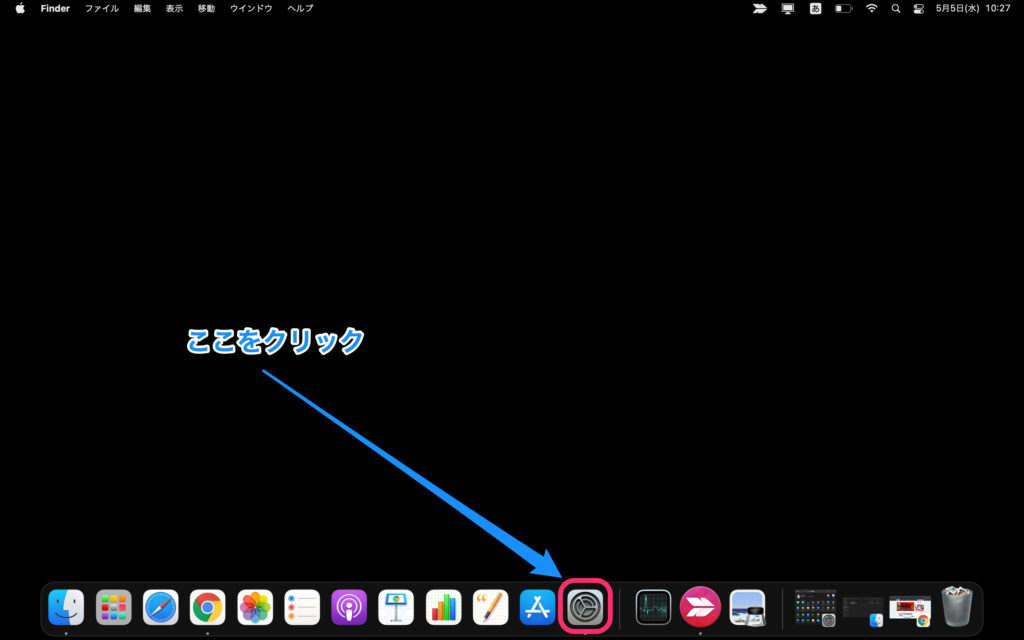Open the Wi-Fi status menu

coord(872,8)
